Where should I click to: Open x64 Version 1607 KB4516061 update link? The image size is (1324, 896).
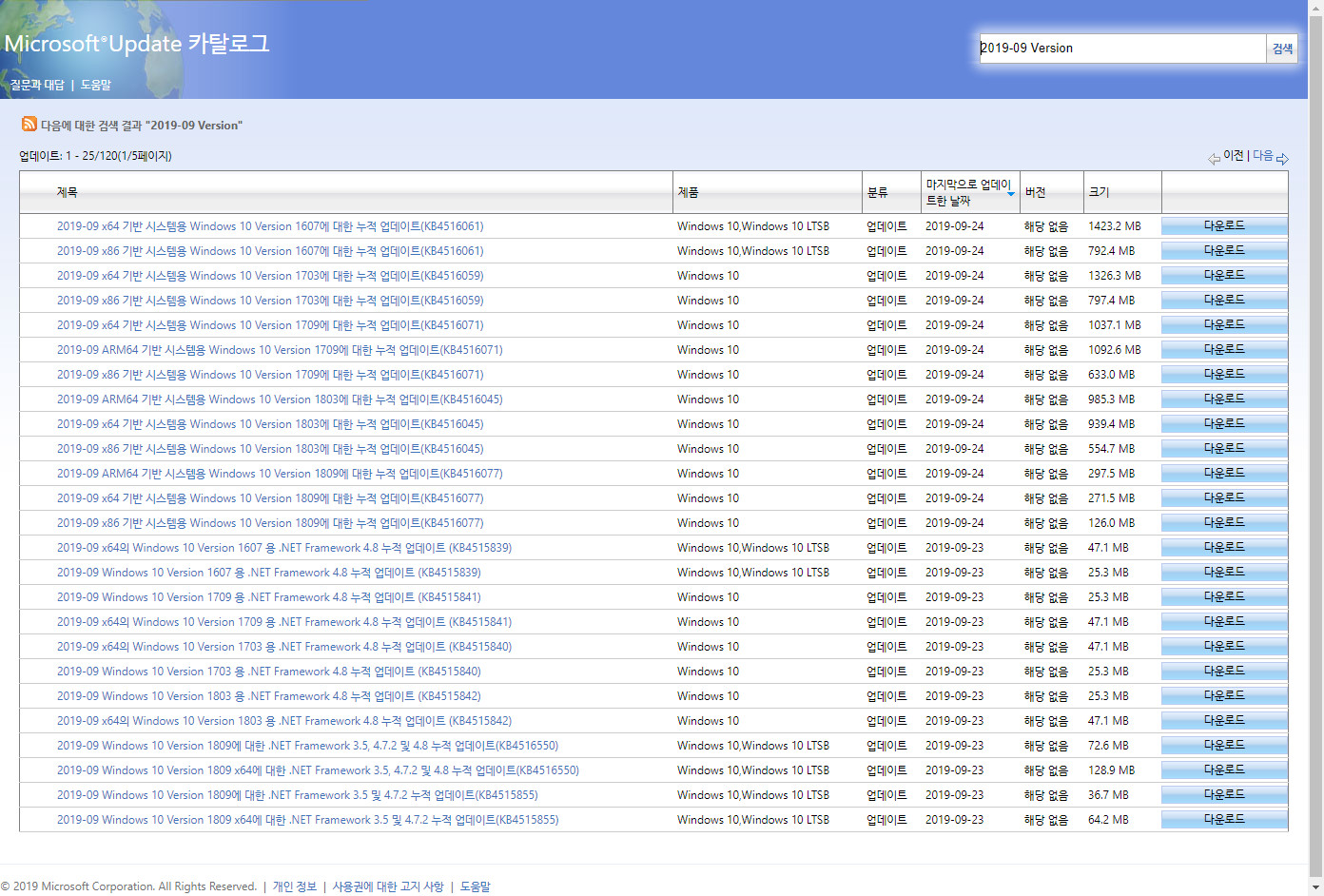pyautogui.click(x=270, y=226)
